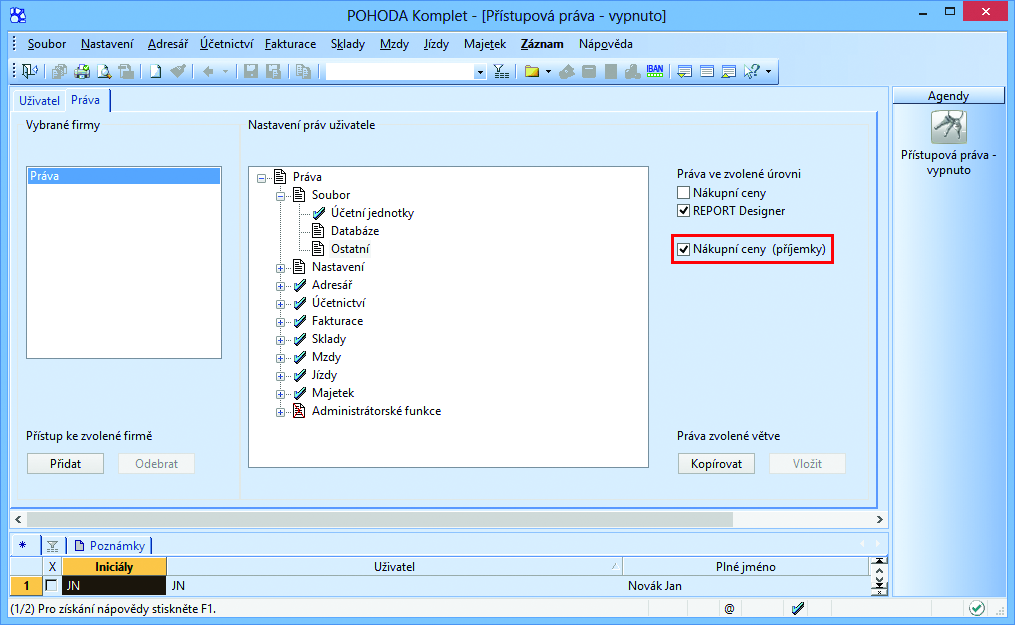Open dropdown arrow next to yellow folder

548,71
